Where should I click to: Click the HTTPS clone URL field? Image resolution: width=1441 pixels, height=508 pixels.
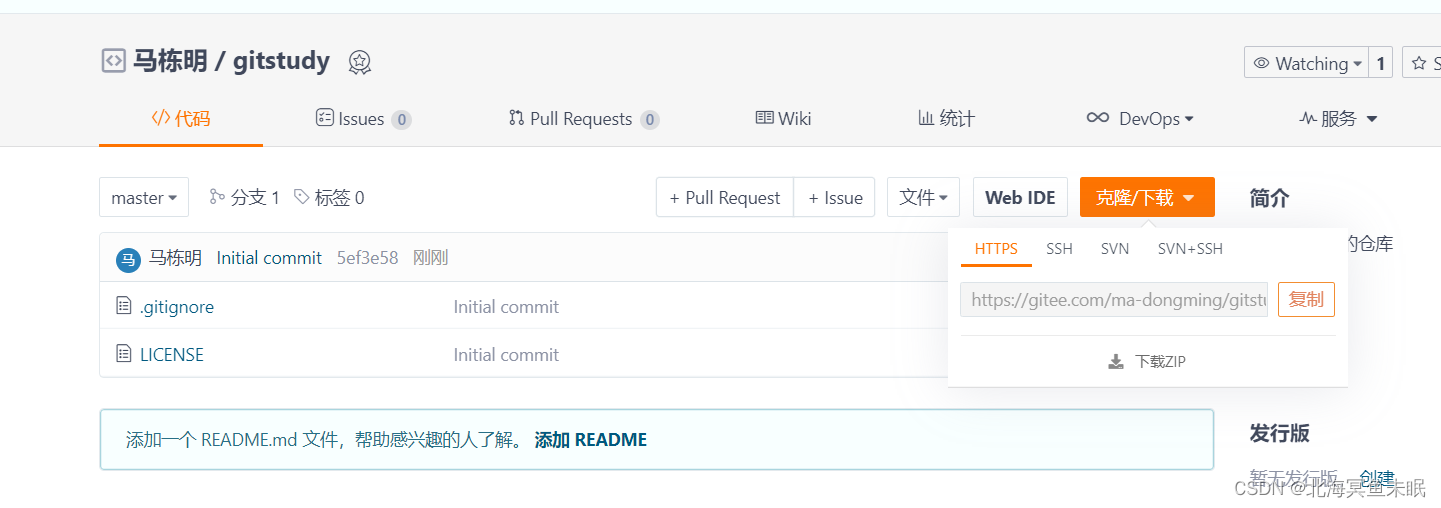[x=1114, y=299]
